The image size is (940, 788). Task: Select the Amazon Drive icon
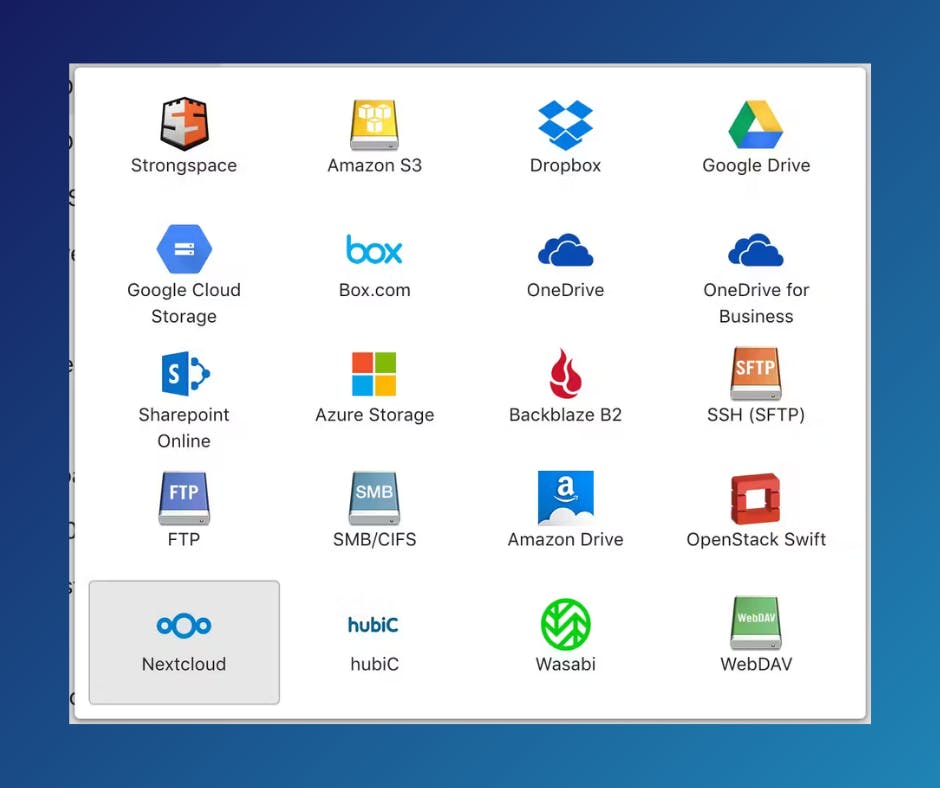(x=565, y=498)
